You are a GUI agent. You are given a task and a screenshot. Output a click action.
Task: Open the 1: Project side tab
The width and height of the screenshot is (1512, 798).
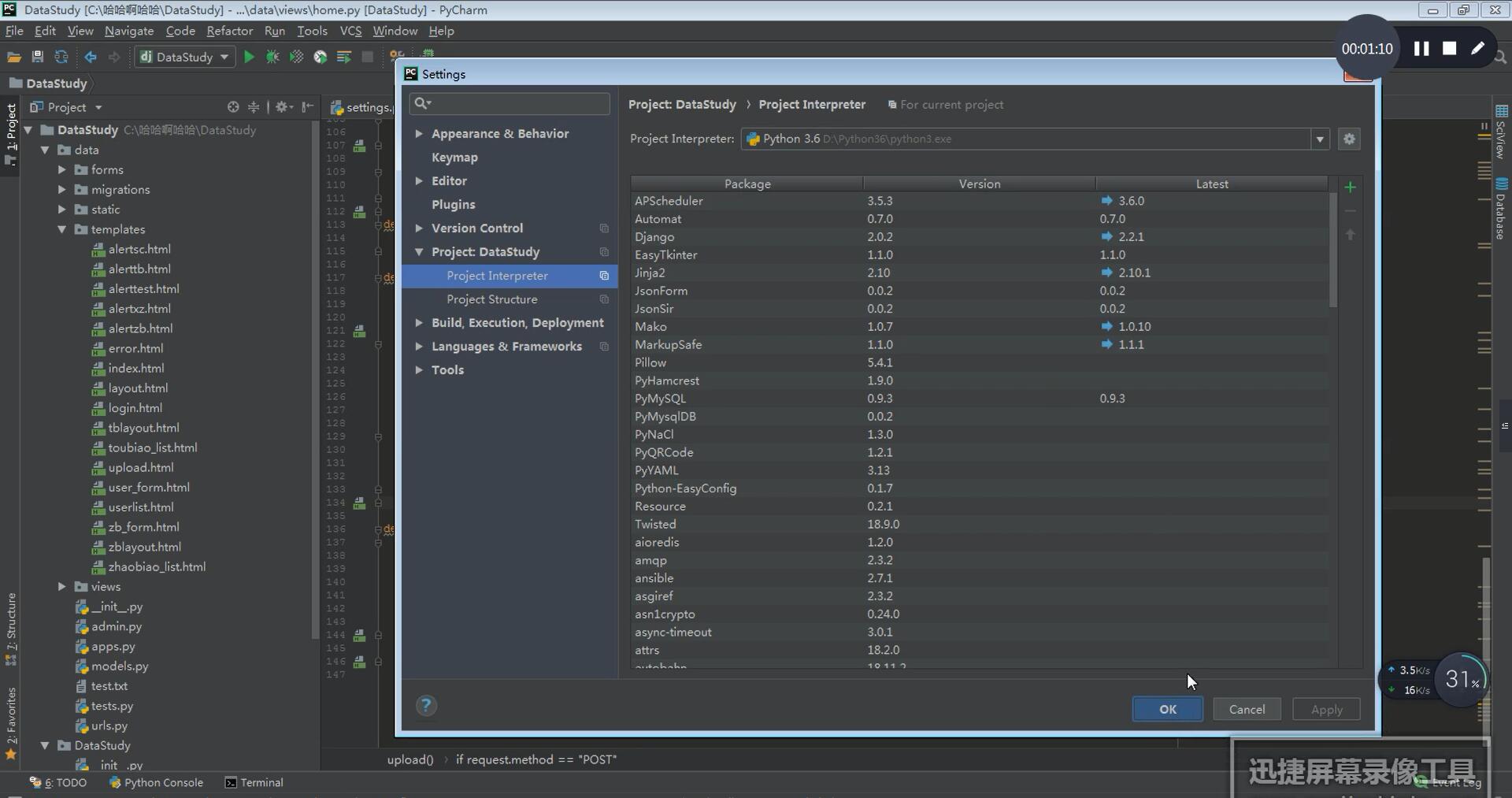point(11,134)
